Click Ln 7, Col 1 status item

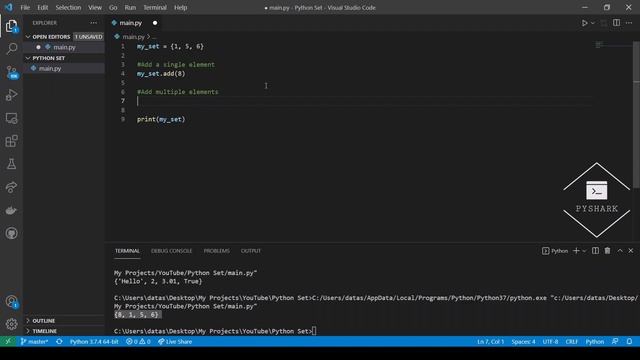(491, 341)
